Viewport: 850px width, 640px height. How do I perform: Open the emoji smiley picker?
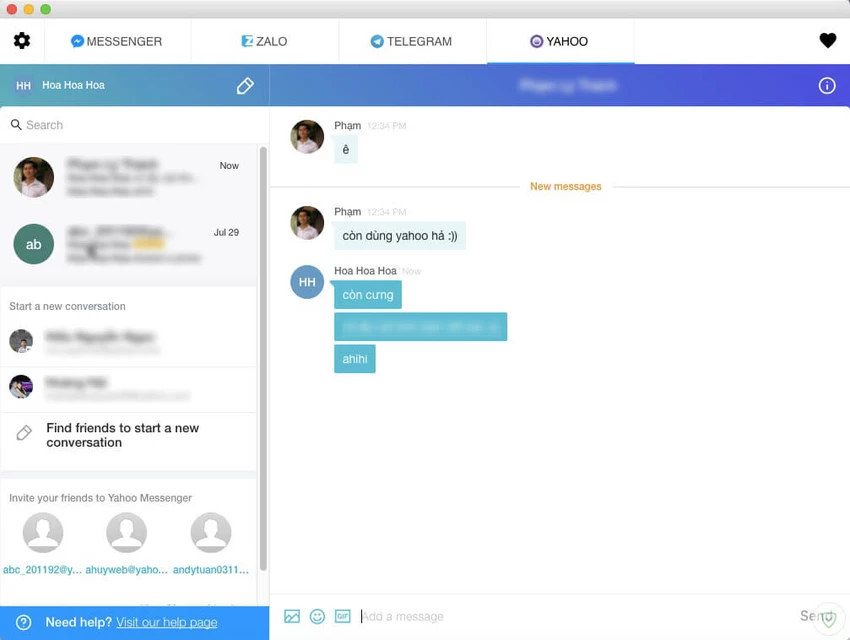(317, 616)
